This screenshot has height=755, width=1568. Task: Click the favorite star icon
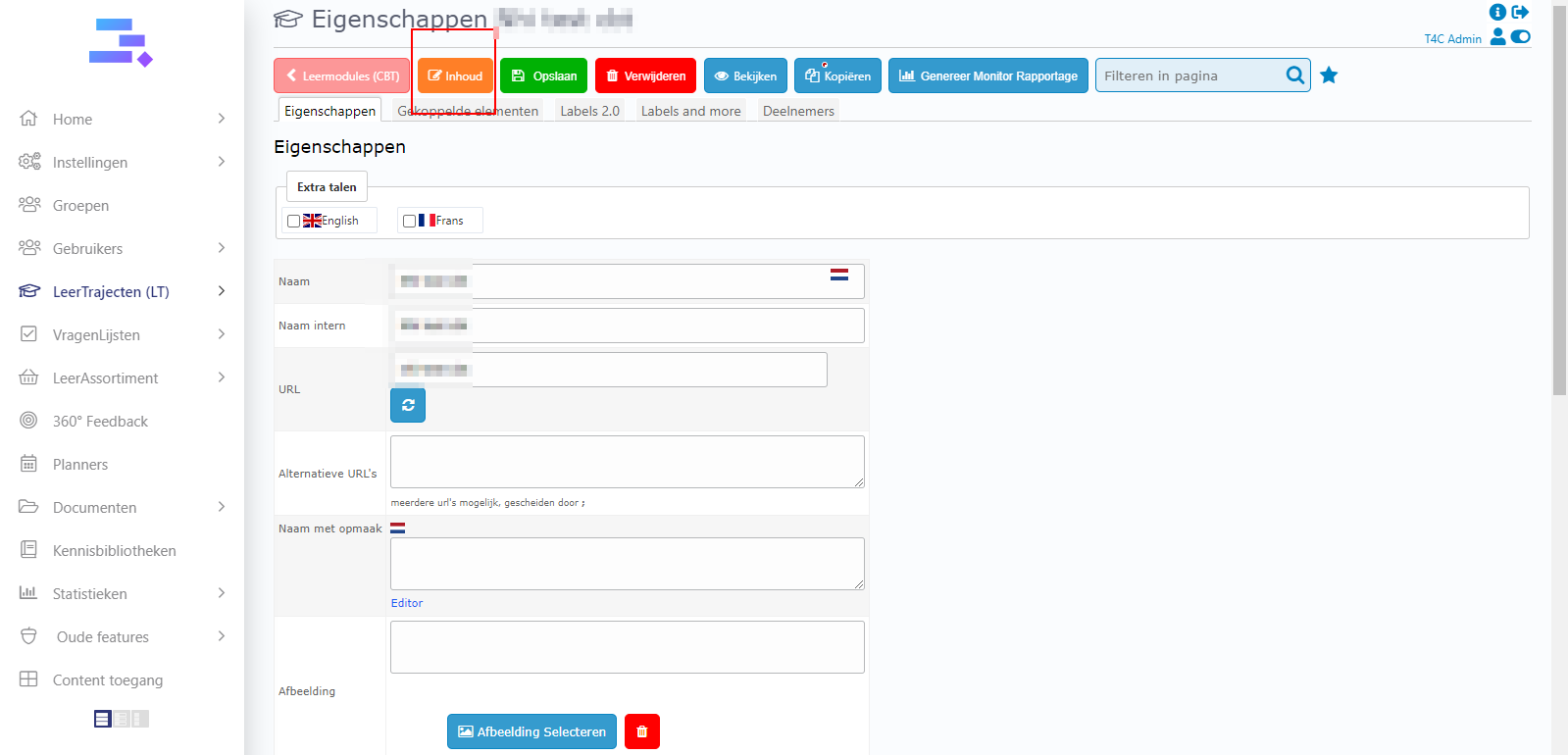coord(1329,75)
